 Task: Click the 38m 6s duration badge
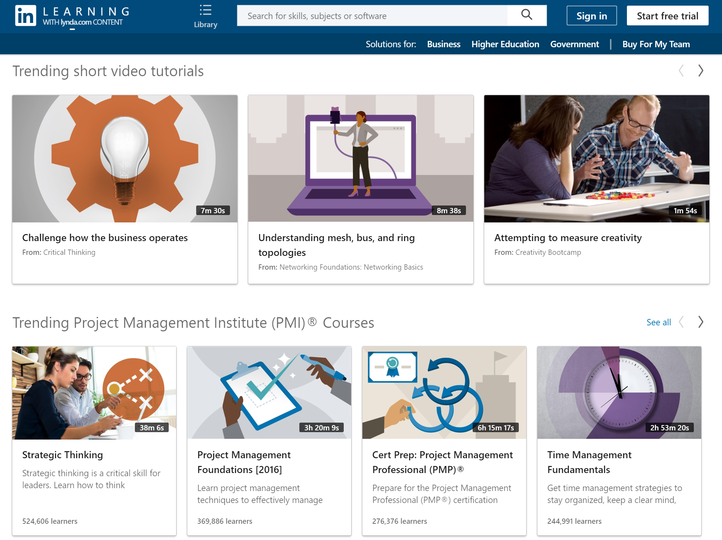(151, 428)
